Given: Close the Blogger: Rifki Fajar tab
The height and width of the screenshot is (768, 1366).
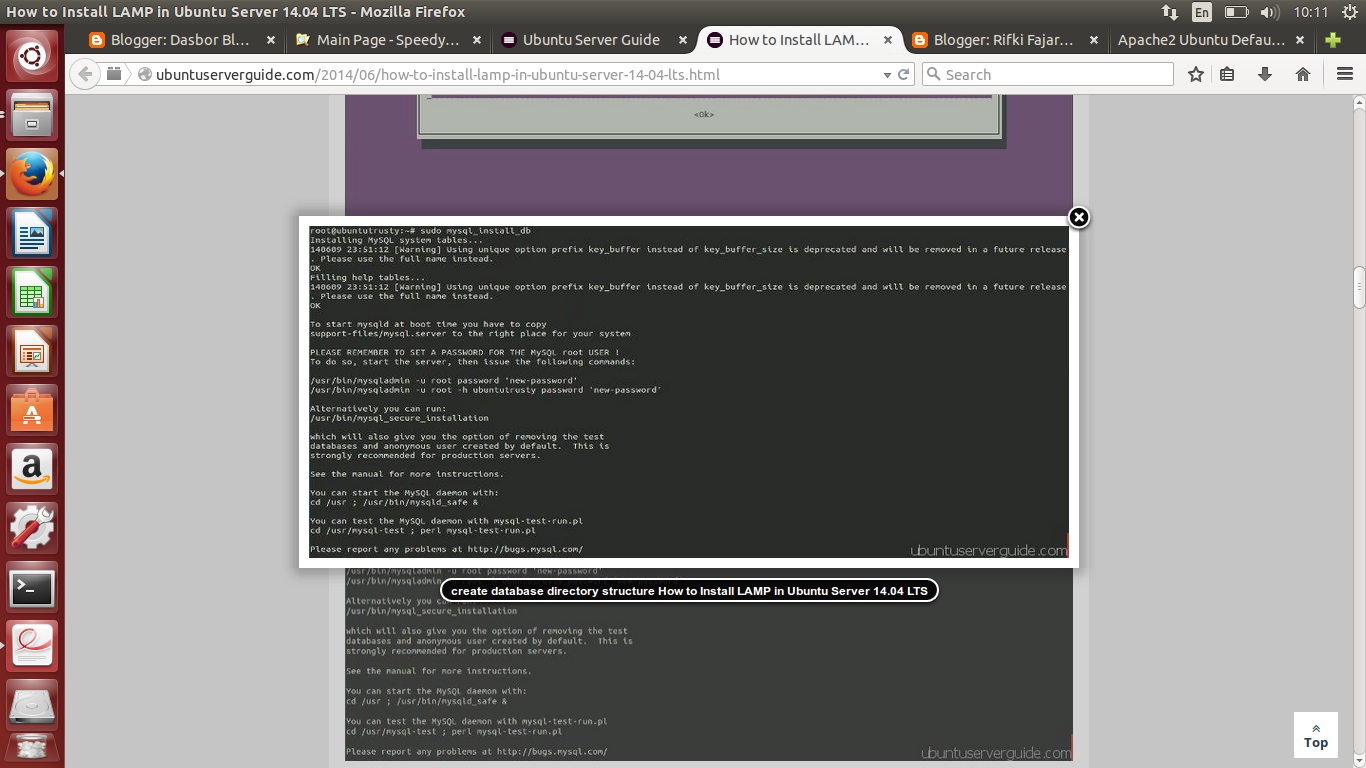Looking at the screenshot, I should click(x=1093, y=40).
